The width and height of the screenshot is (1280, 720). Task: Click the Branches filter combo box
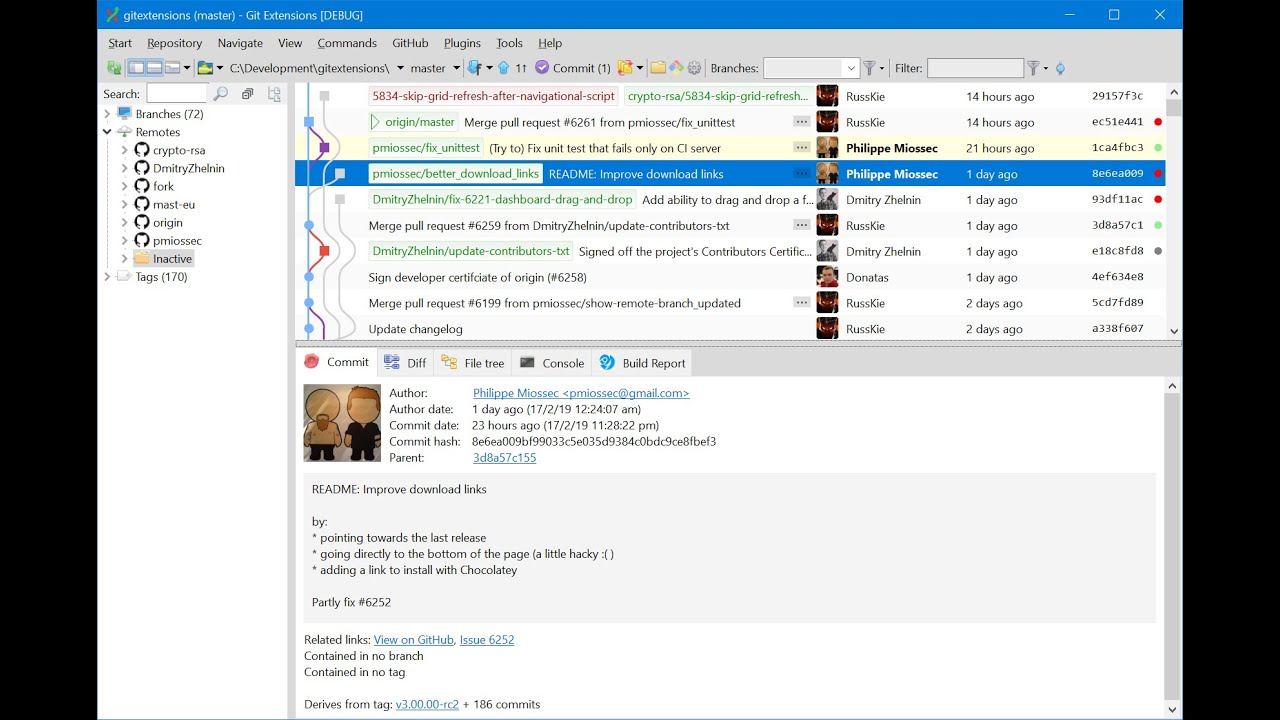(x=811, y=68)
